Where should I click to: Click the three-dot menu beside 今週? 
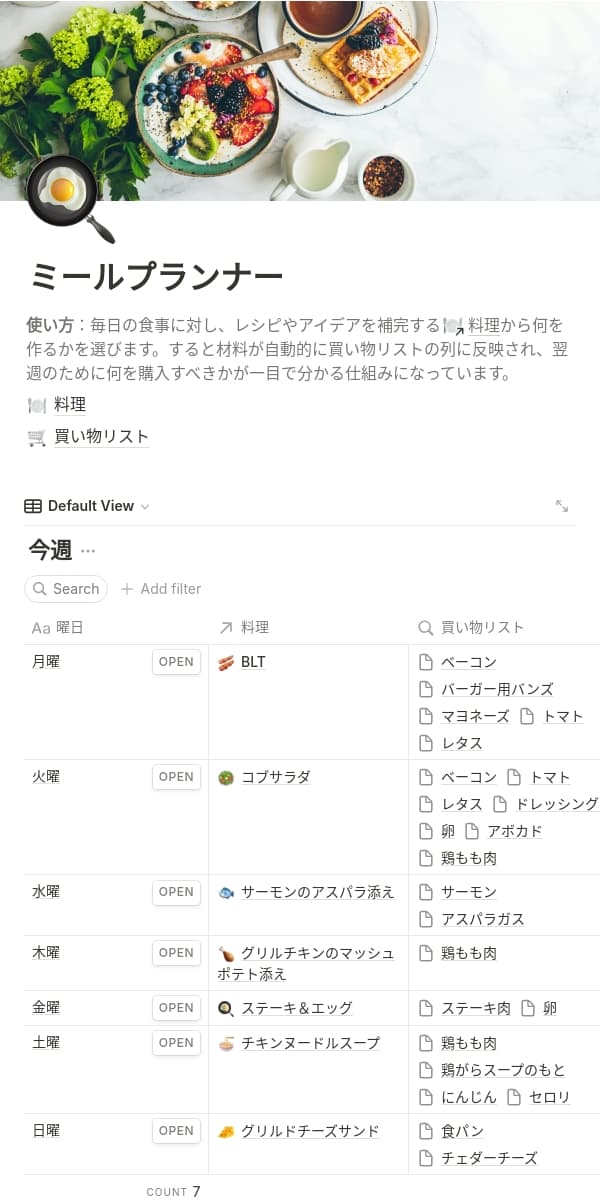coord(88,551)
